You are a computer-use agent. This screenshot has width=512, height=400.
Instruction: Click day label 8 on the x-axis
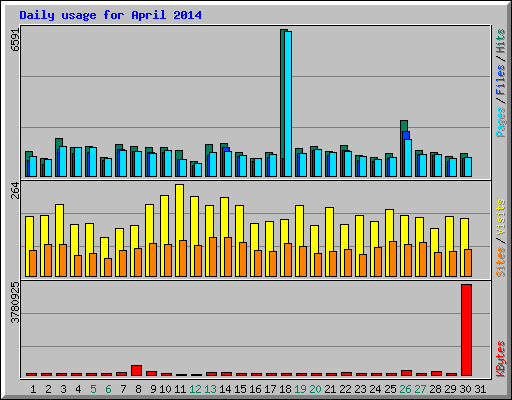pyautogui.click(x=138, y=389)
